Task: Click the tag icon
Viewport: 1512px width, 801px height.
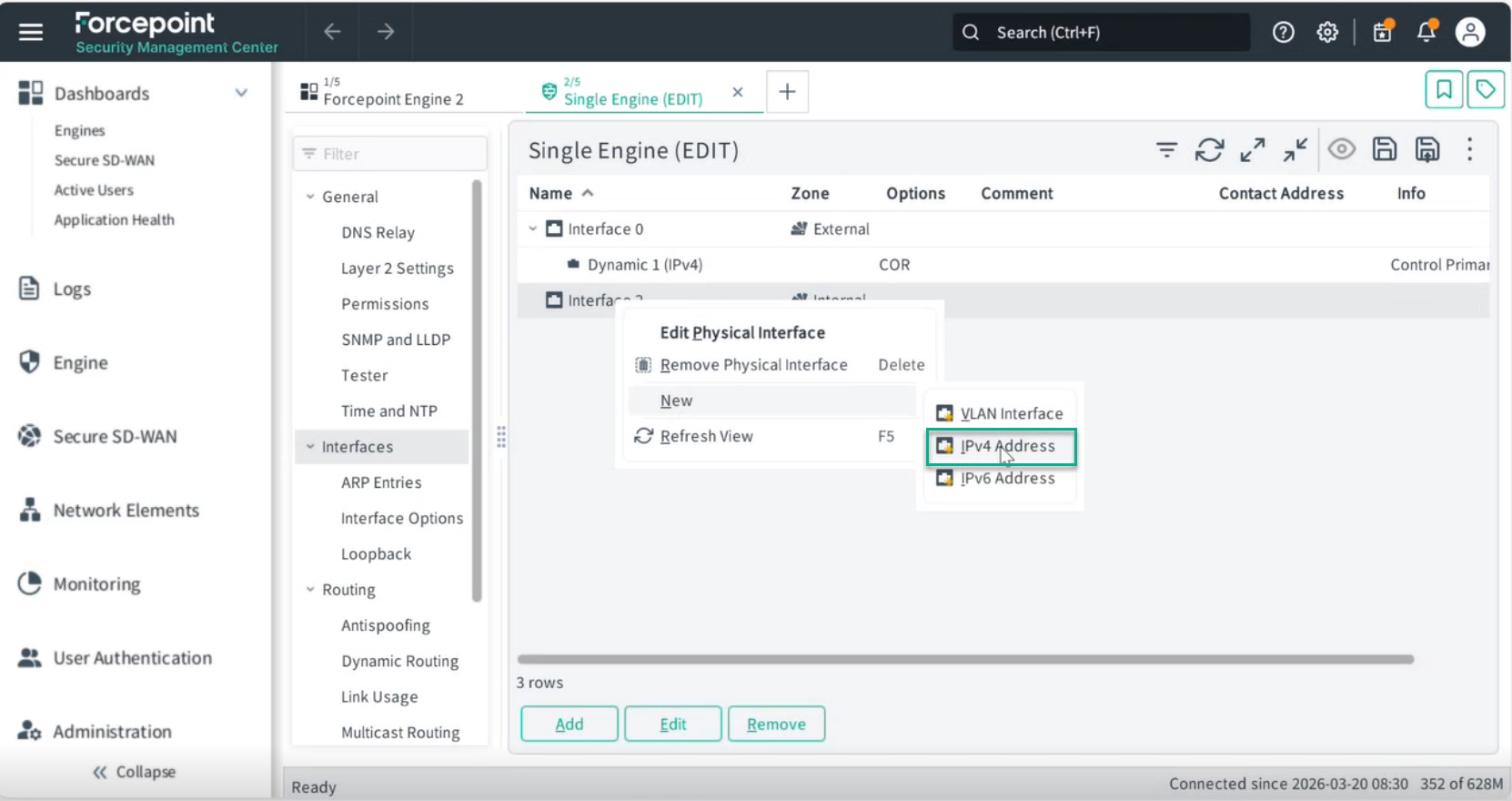Action: point(1486,89)
